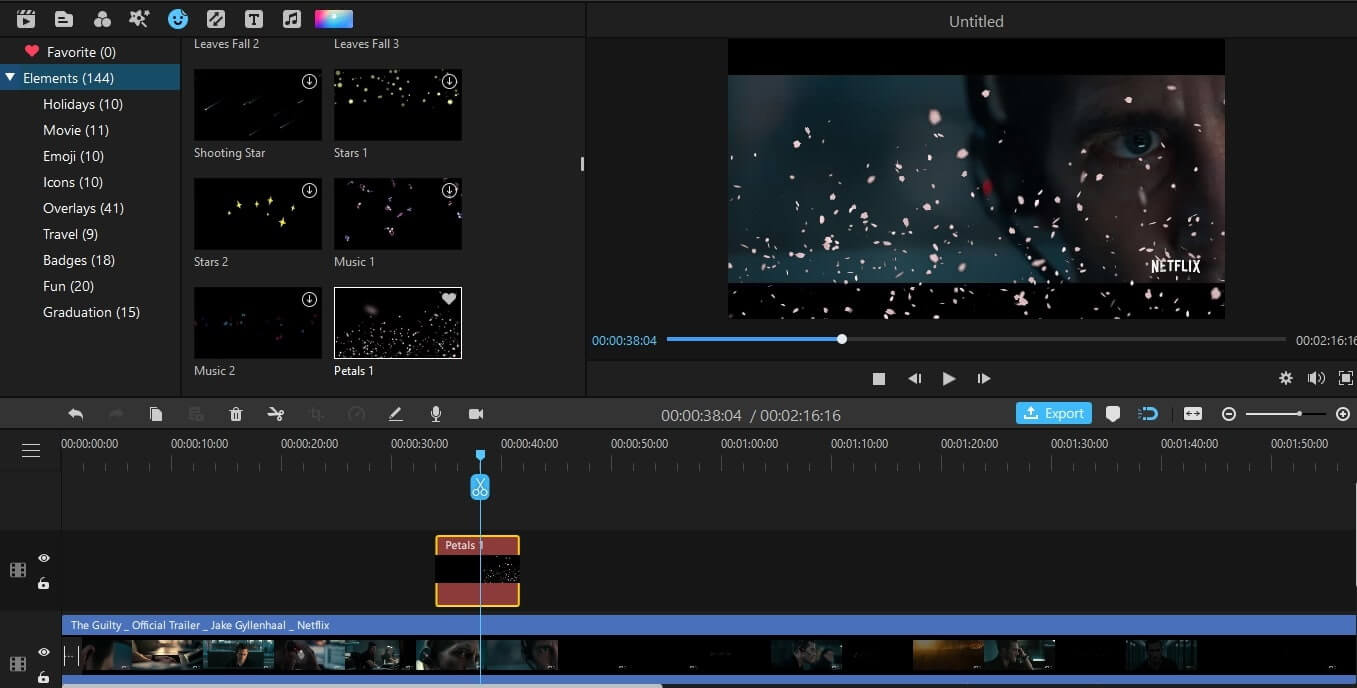Select Badges (18) category
Viewport: 1357px width, 688px height.
pos(79,260)
